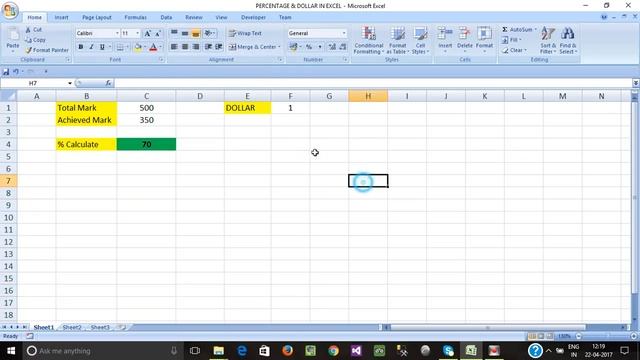Select cell C4 containing 70
Screen dimensions: 640x360
pos(146,144)
